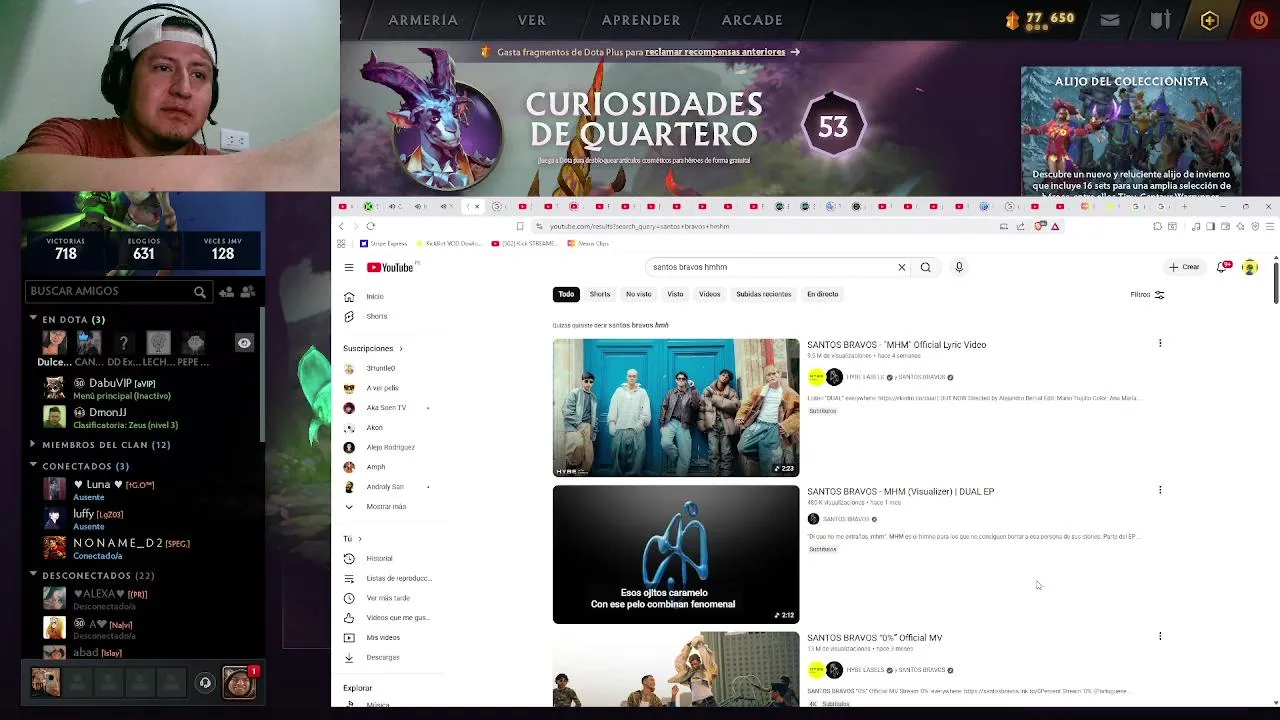Select the Subidas recientes chip
This screenshot has width=1280, height=720.
(763, 294)
